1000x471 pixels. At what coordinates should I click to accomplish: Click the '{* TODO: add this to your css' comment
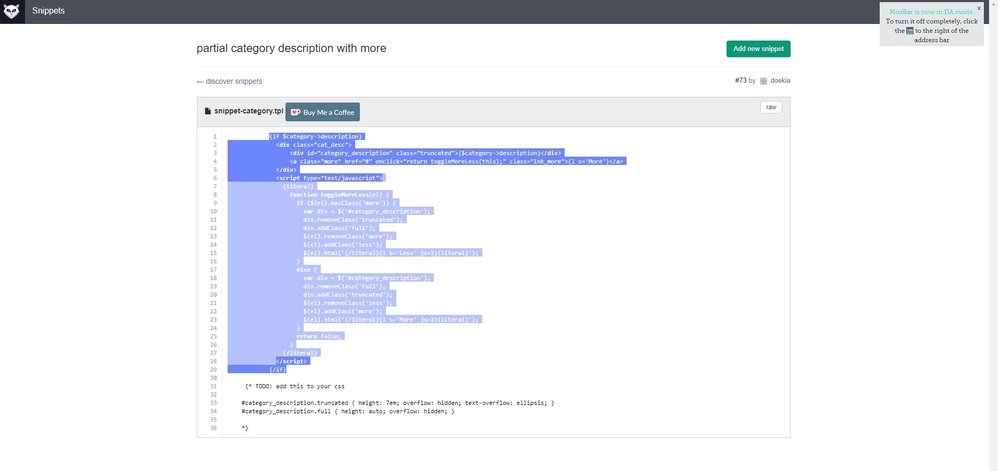(295, 386)
